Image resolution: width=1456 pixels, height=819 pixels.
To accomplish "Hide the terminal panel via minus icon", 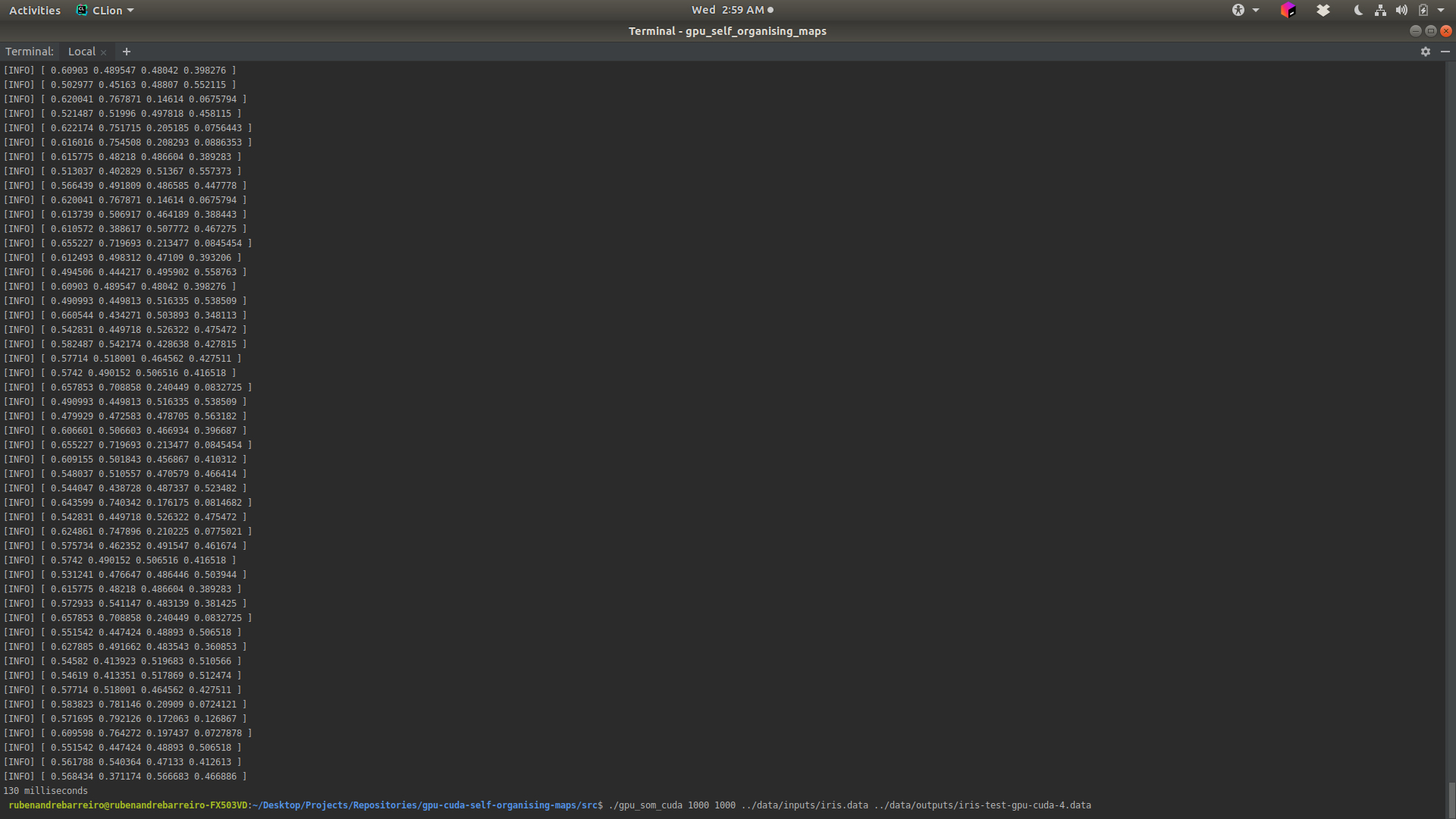I will coord(1445,52).
